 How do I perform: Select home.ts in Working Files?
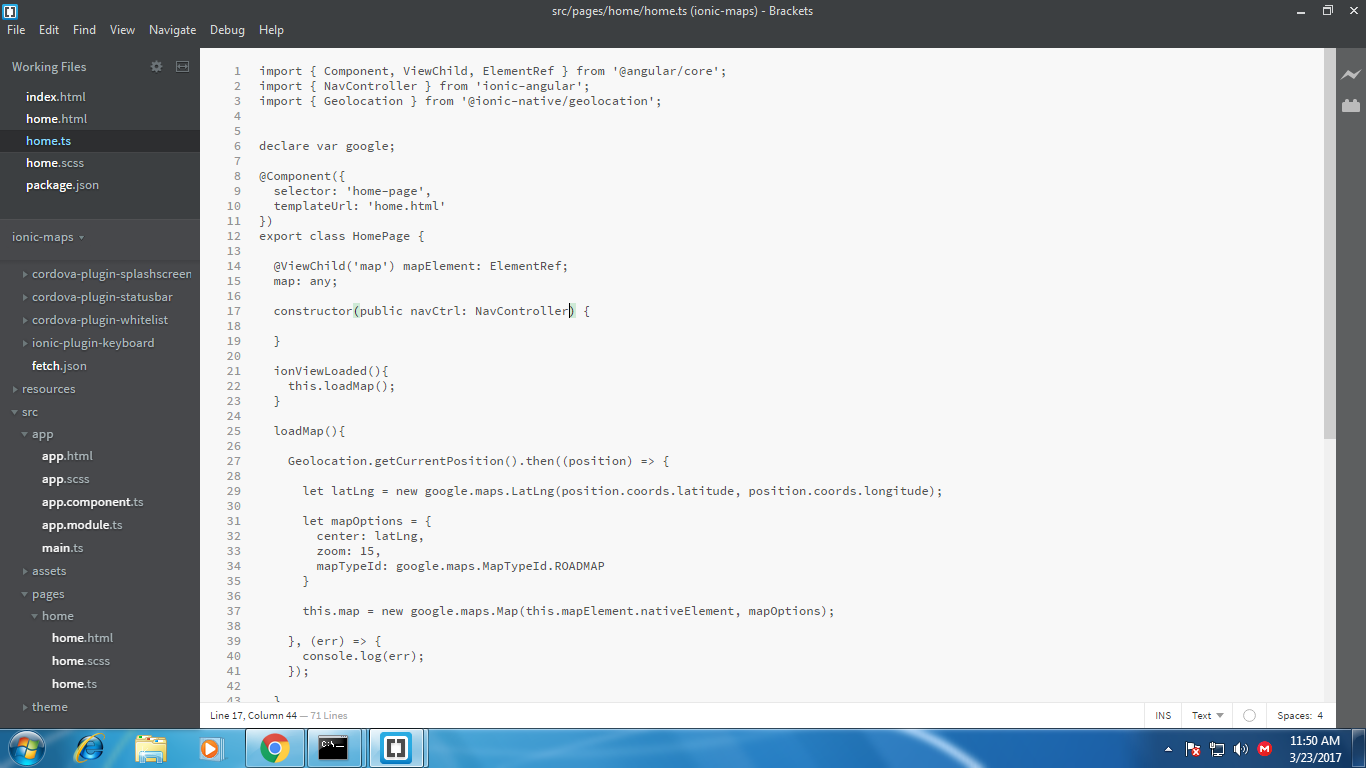[48, 141]
